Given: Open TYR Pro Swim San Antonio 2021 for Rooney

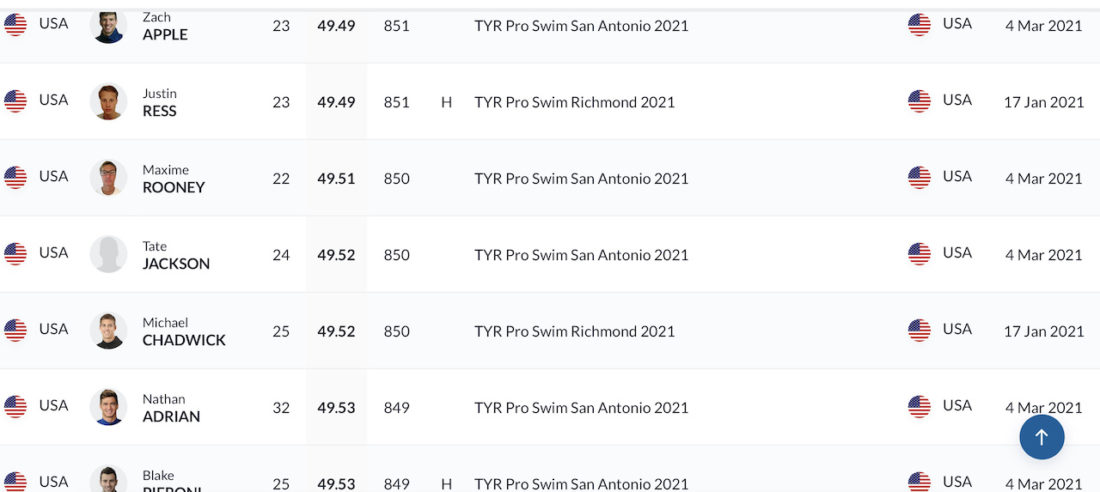Looking at the screenshot, I should (582, 179).
